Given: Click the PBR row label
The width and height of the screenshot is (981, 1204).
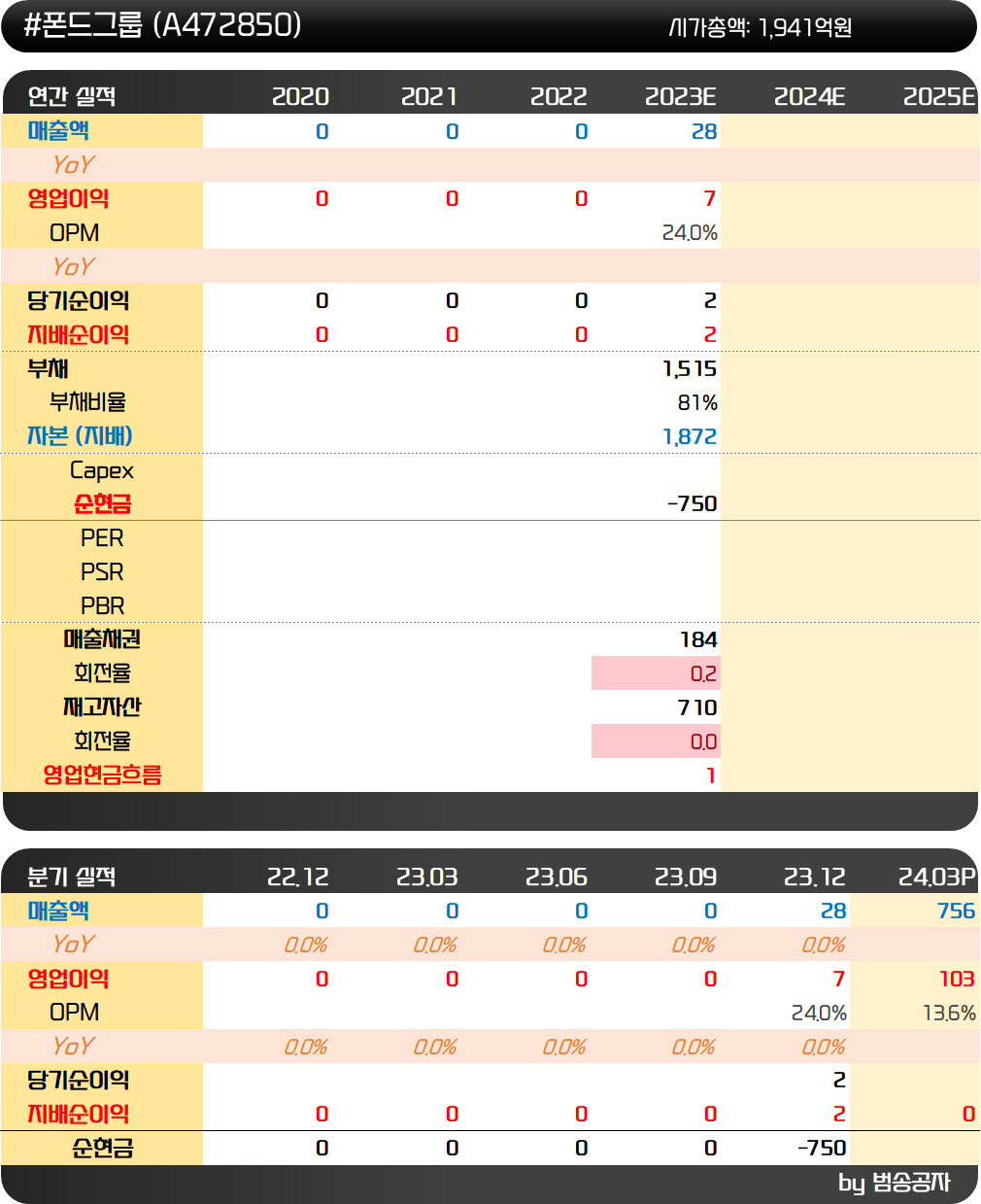Looking at the screenshot, I should pyautogui.click(x=102, y=605).
